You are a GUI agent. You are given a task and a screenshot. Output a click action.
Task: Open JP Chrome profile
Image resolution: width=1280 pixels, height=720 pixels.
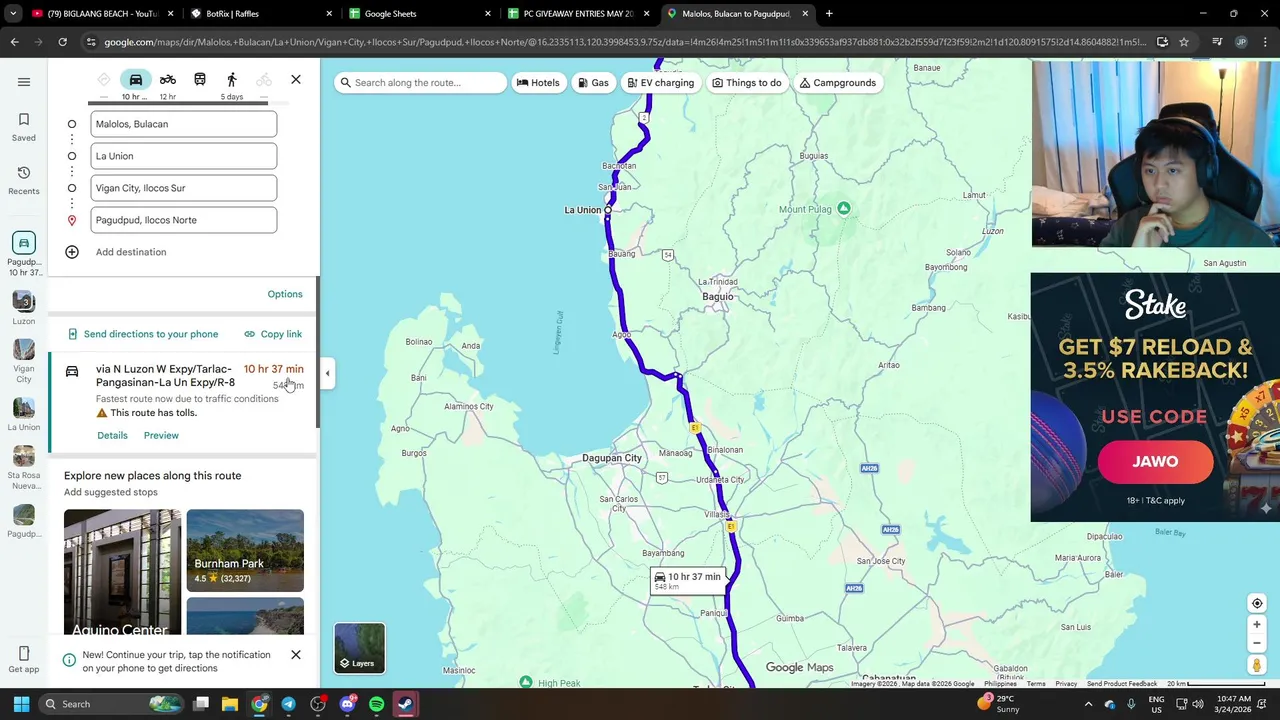[1241, 42]
